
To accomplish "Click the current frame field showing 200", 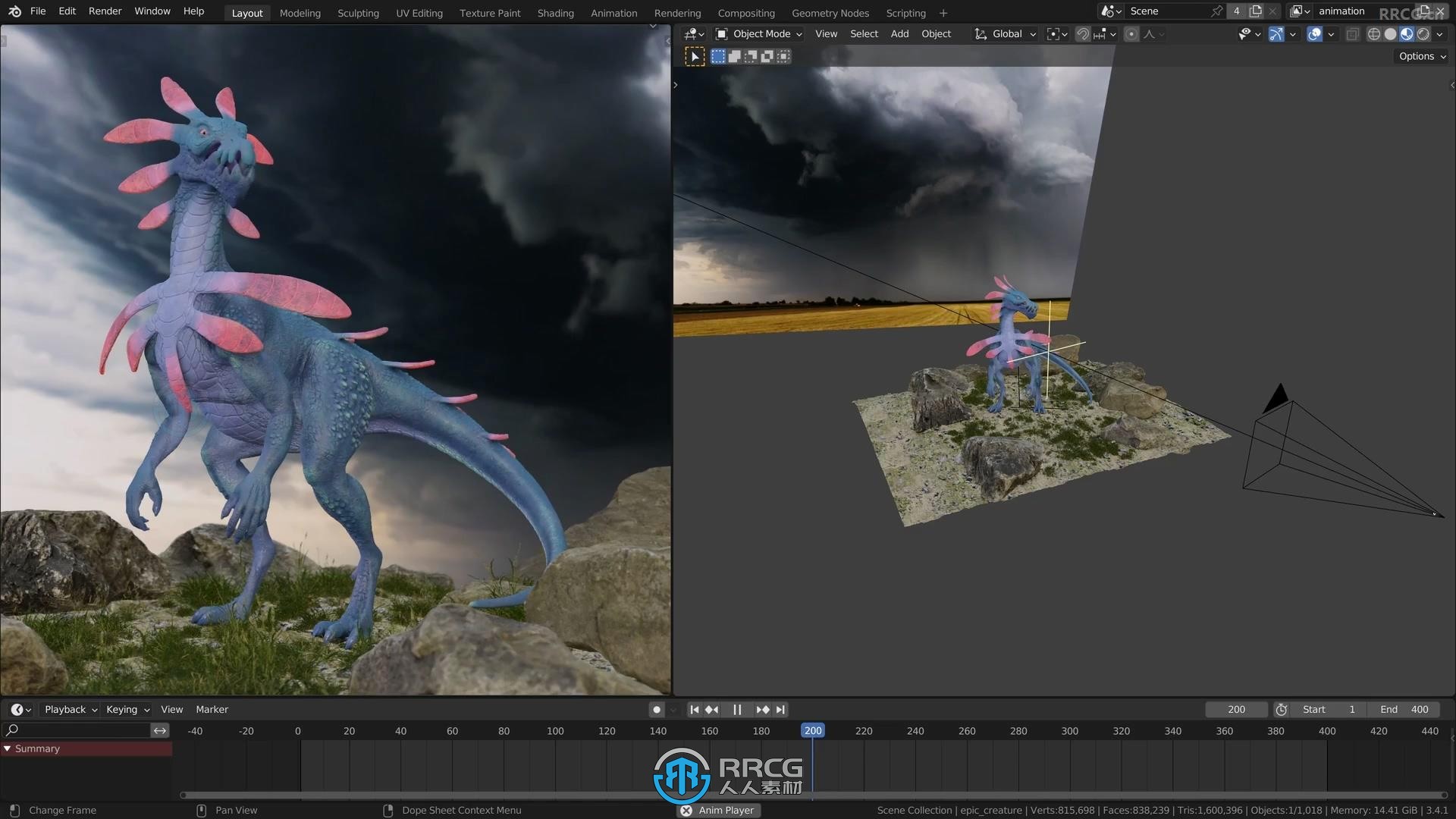I will [x=1236, y=710].
